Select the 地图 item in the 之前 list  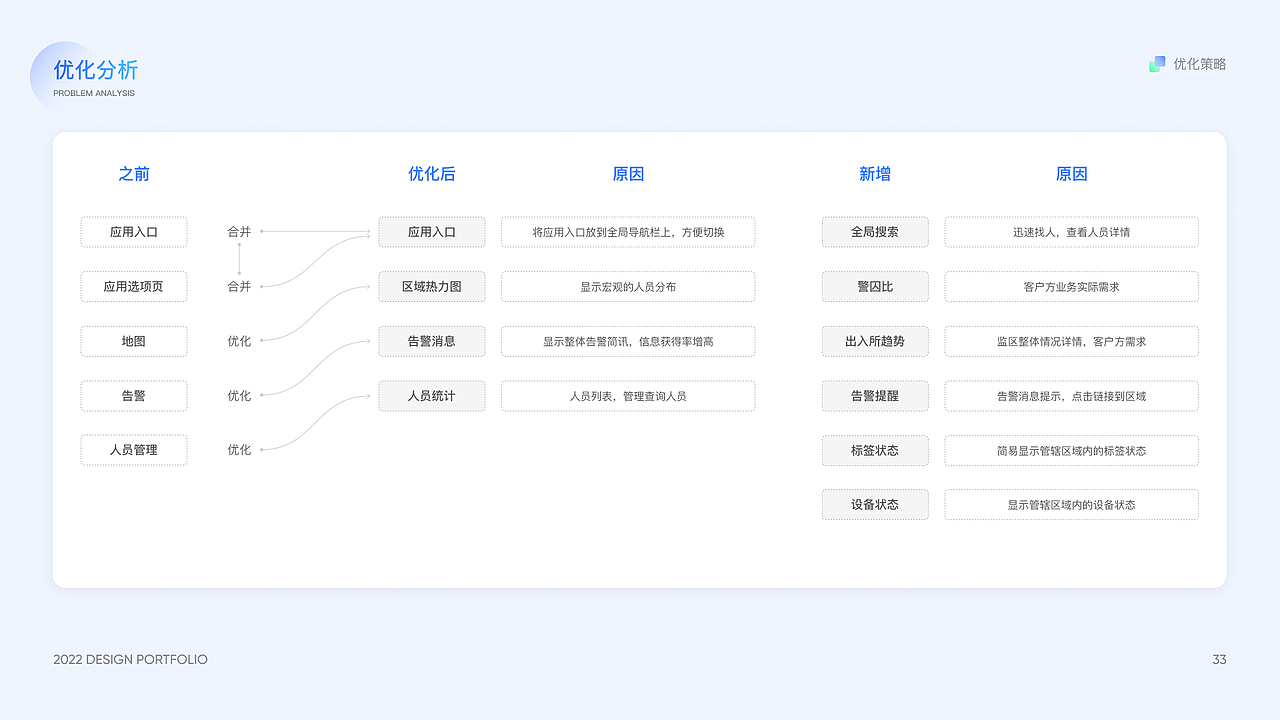pos(133,341)
